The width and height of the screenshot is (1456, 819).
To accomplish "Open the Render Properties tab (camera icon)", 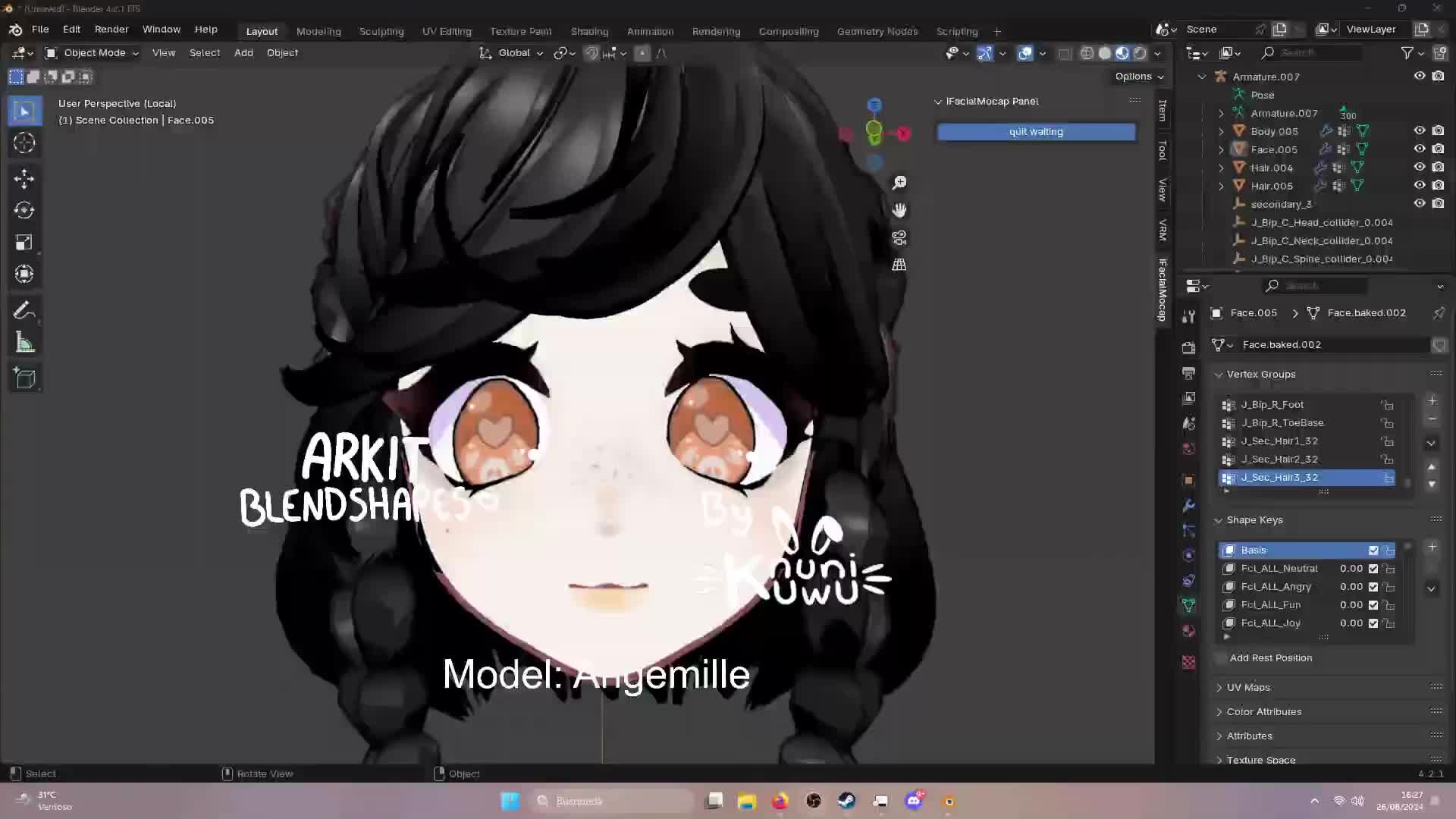I will click(1188, 347).
